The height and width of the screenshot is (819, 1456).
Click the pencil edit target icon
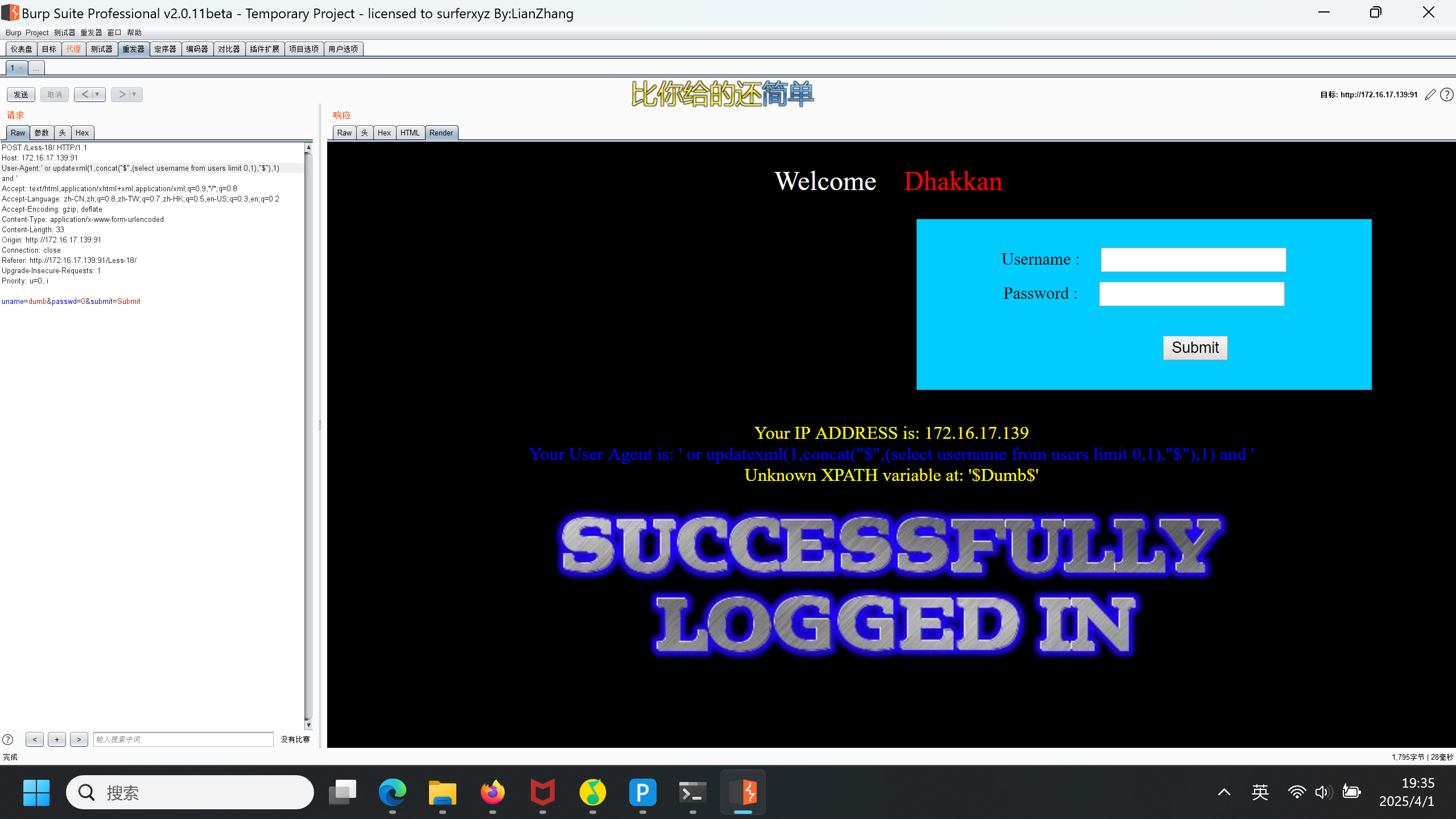pyautogui.click(x=1430, y=94)
